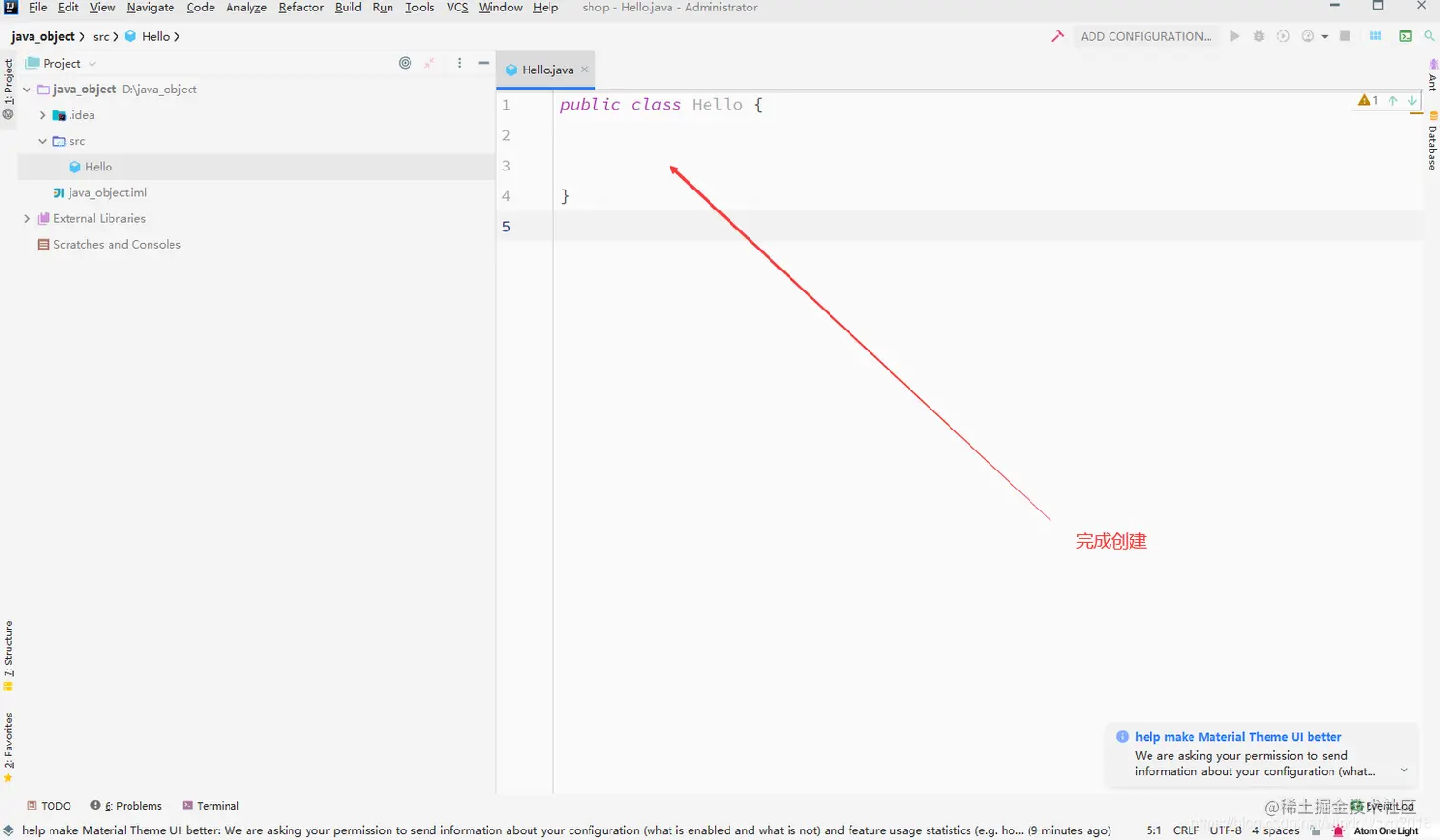
Task: Click the Add Configuration button
Action: (x=1146, y=36)
